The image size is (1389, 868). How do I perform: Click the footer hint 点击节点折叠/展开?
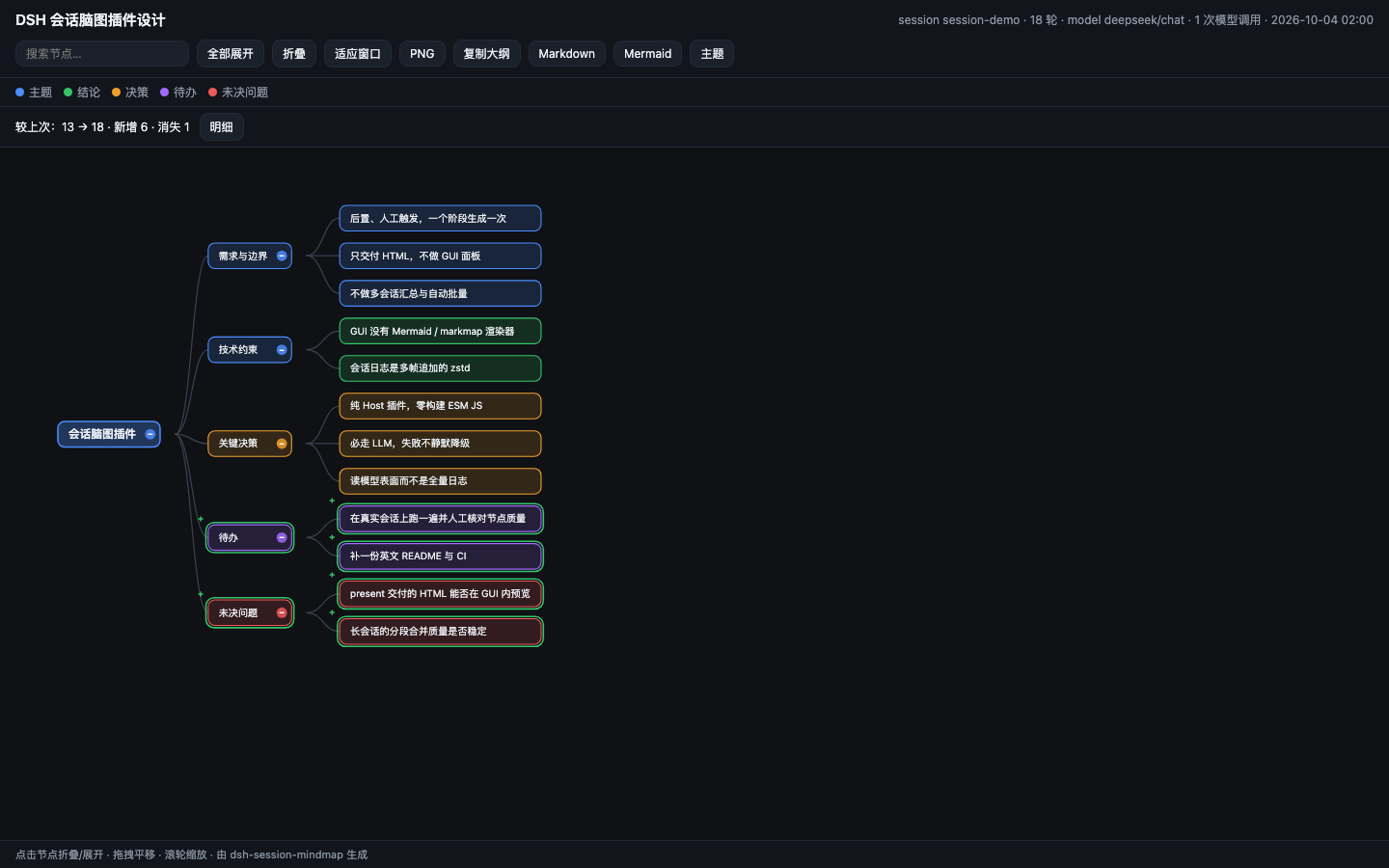tap(60, 854)
